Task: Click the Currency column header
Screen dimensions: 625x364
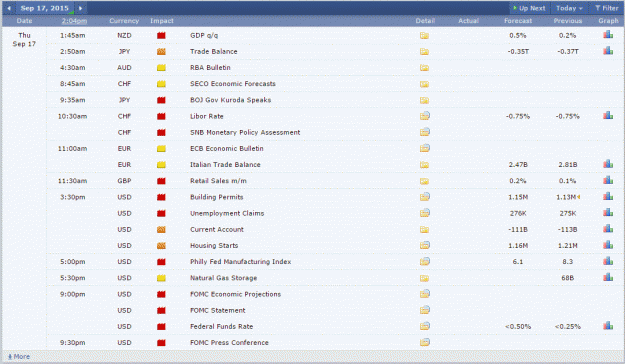Action: 124,21
